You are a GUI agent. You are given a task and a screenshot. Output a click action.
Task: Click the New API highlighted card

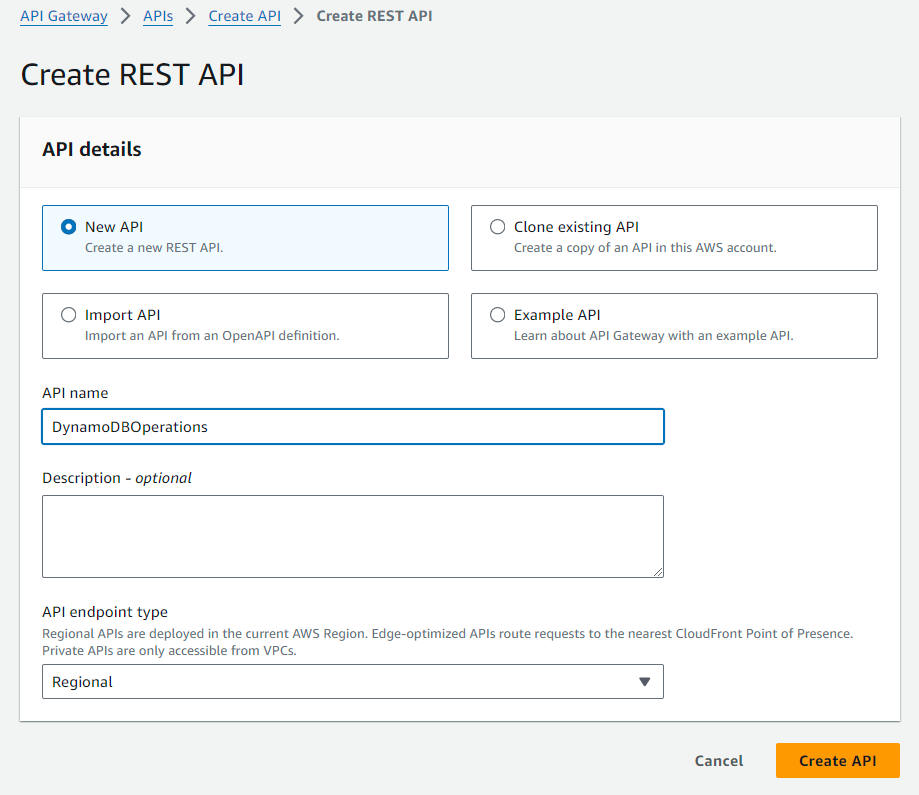click(x=245, y=237)
